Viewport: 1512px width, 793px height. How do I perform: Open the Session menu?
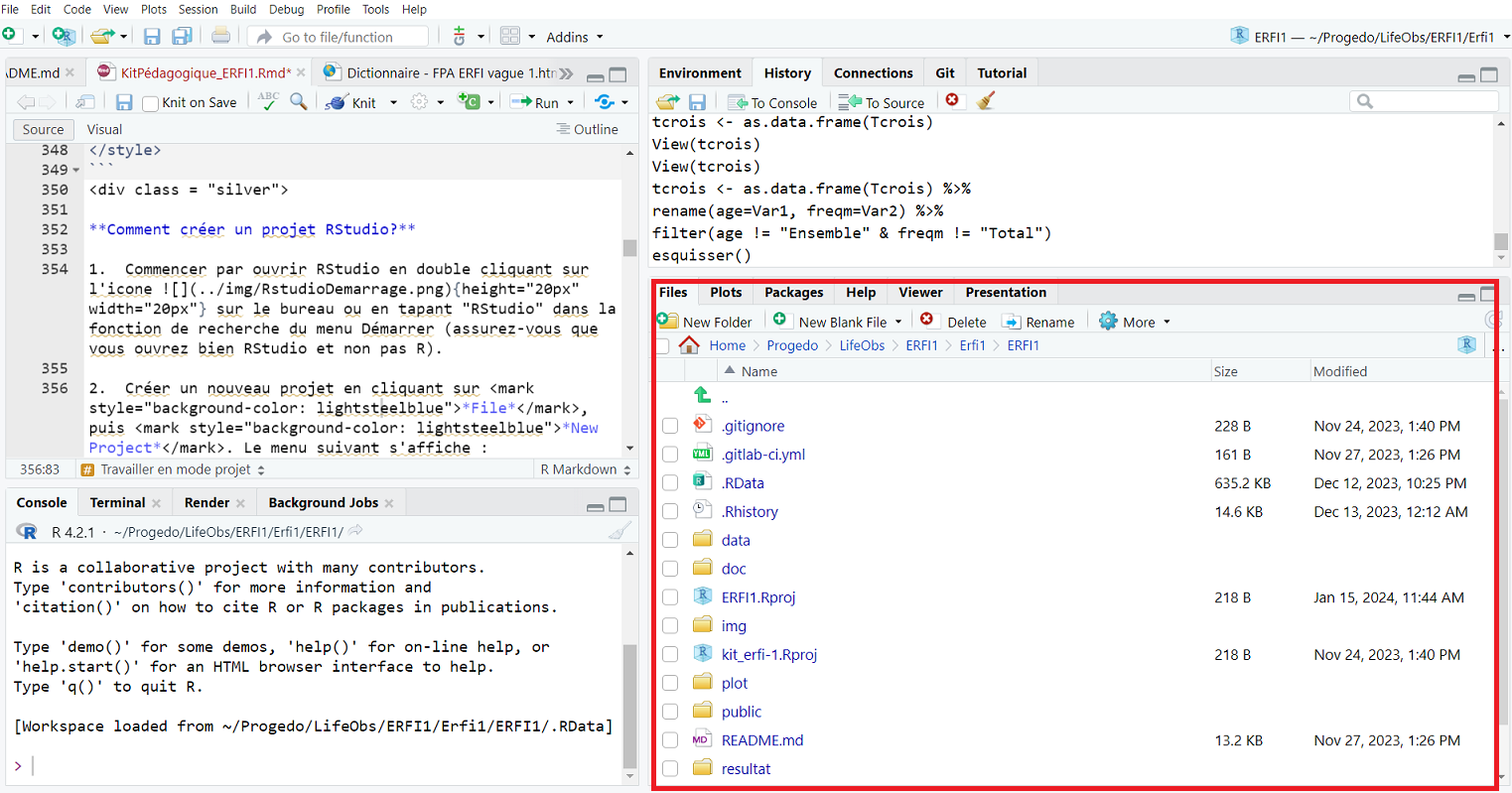click(198, 9)
